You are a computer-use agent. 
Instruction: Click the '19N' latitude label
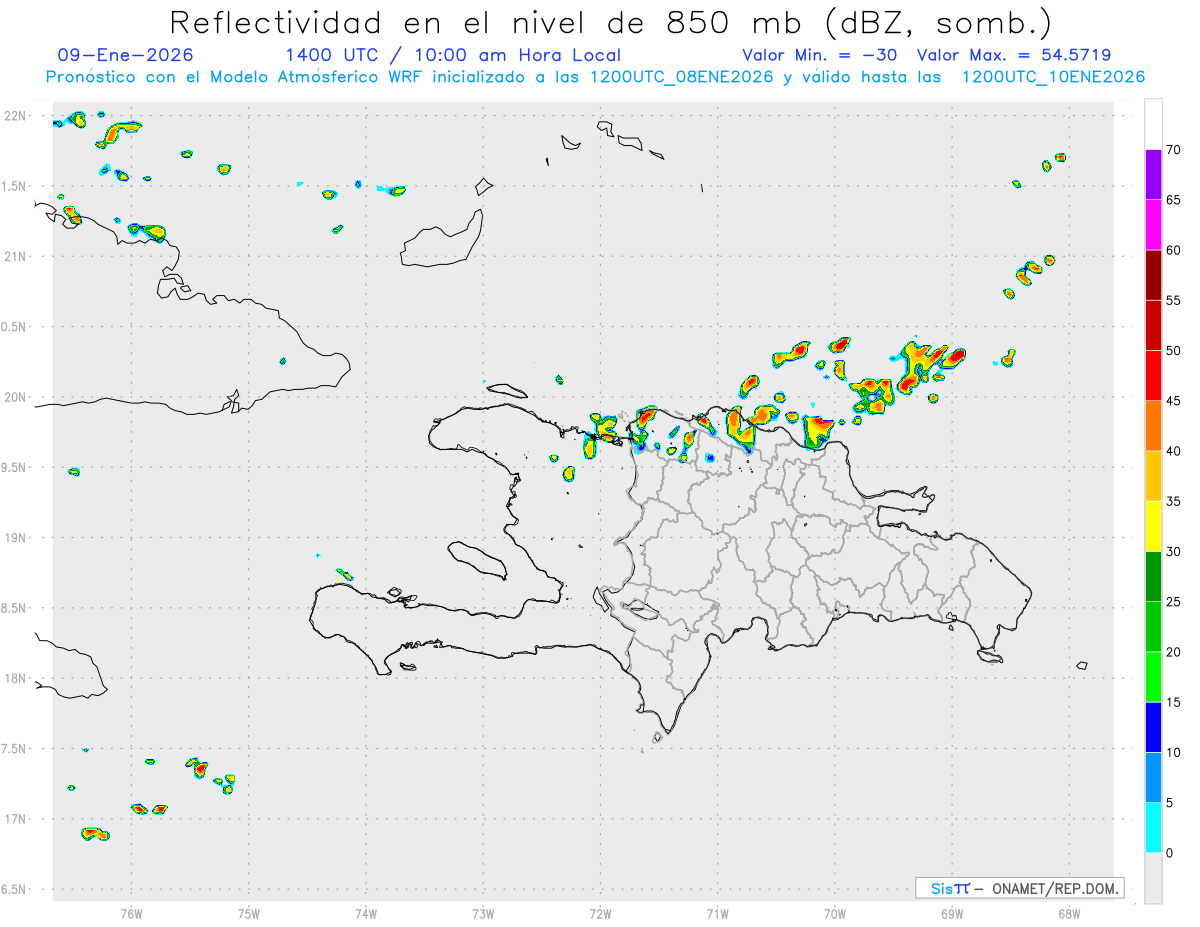click(x=15, y=537)
